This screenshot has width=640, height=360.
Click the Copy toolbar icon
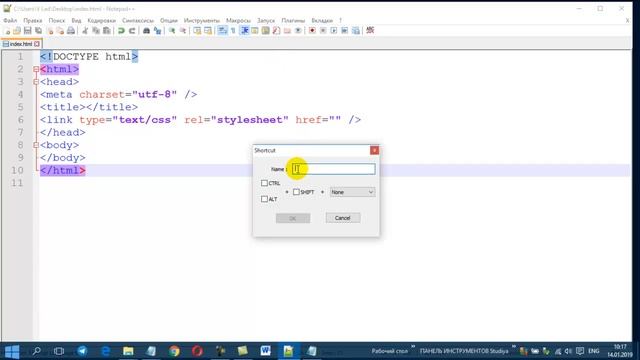click(x=96, y=31)
